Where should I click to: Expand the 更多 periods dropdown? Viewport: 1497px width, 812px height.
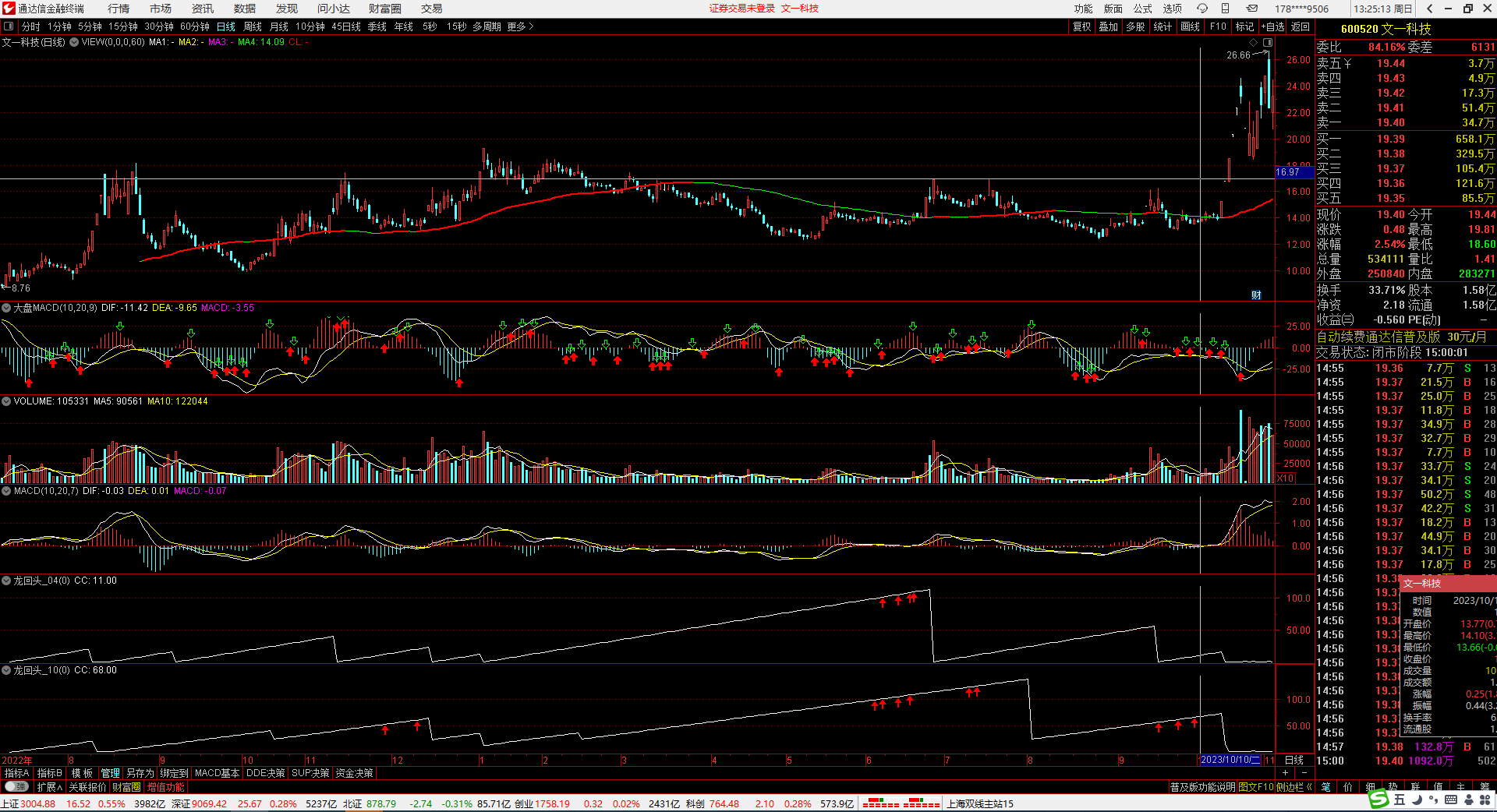click(520, 26)
